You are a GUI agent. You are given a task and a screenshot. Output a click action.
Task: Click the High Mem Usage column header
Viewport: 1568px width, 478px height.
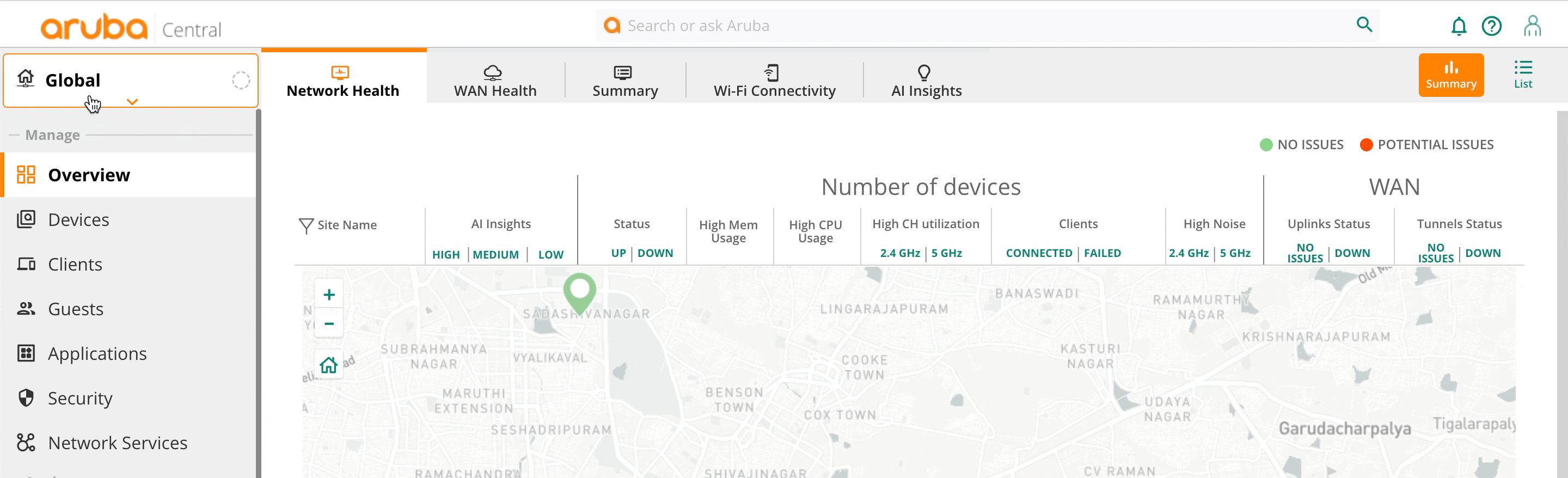(728, 231)
